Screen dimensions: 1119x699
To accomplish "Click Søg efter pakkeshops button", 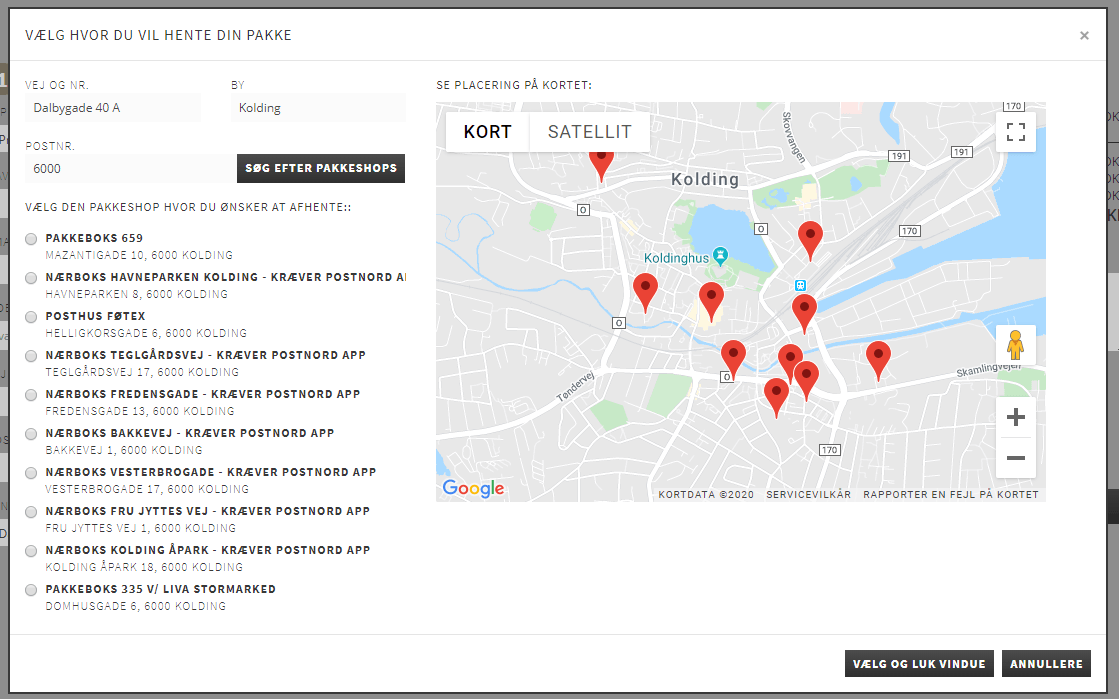I will 321,169.
